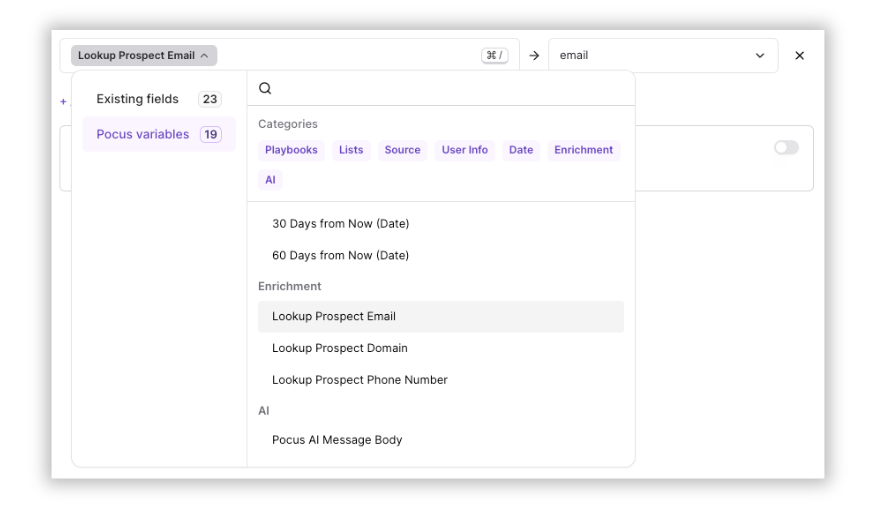Choose 30 Days from Now (Date)
Screen dimensions: 876x509
click(x=441, y=223)
